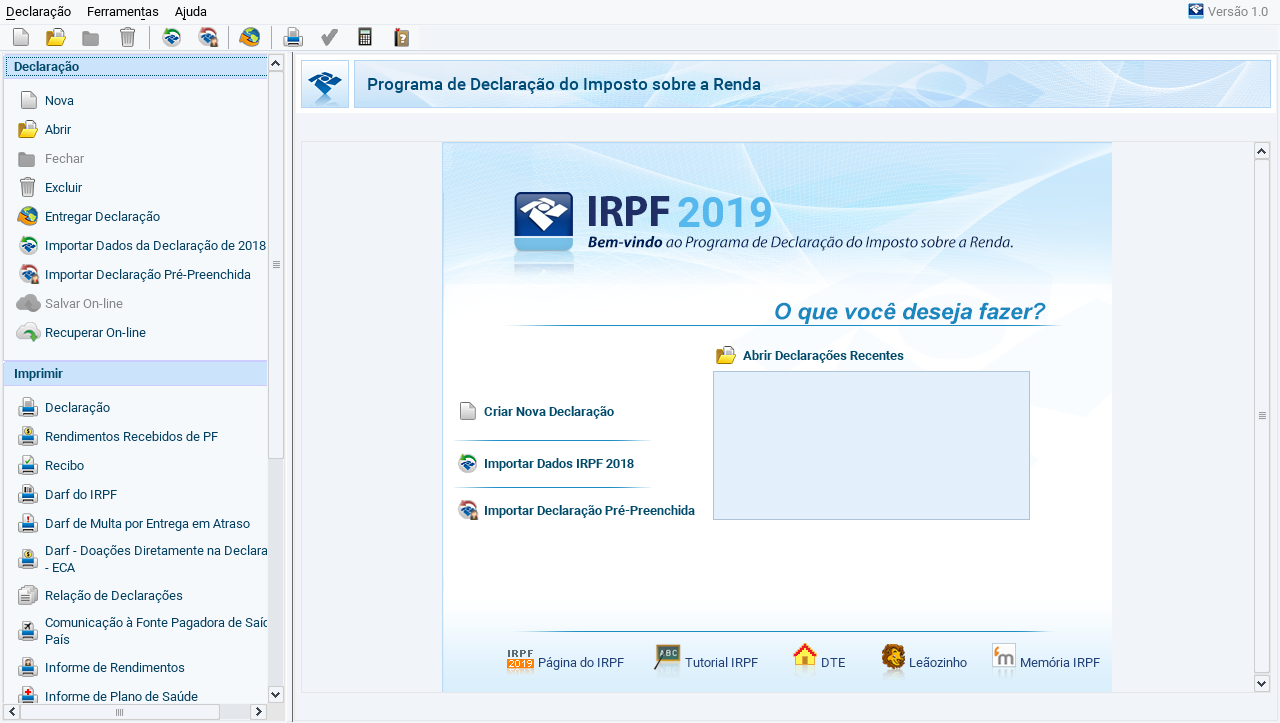Choose Recuperar On-line in the side panel
Screen dimensions: 1280x723
pyautogui.click(x=95, y=333)
